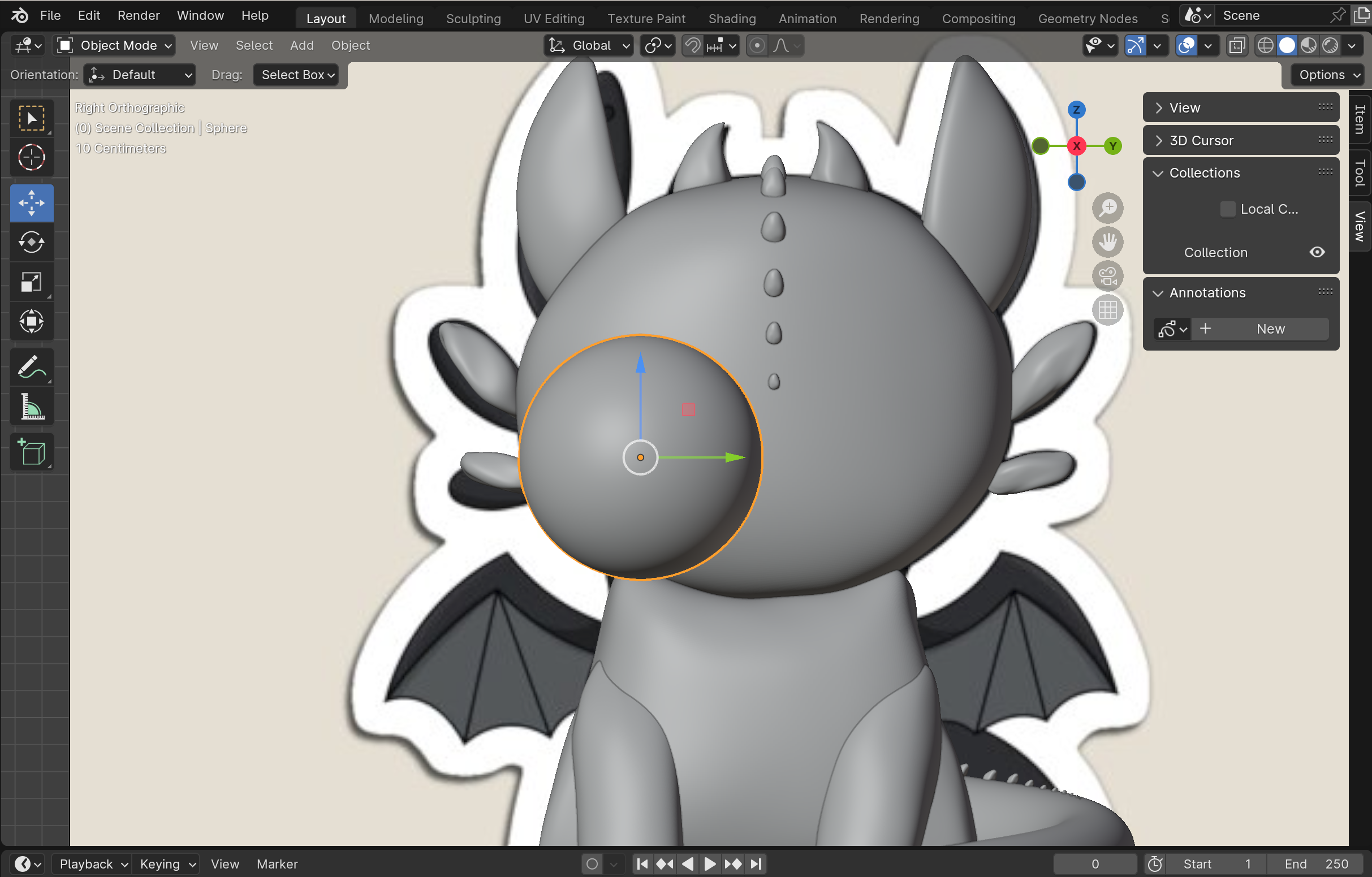Expand the View panel

1241,107
